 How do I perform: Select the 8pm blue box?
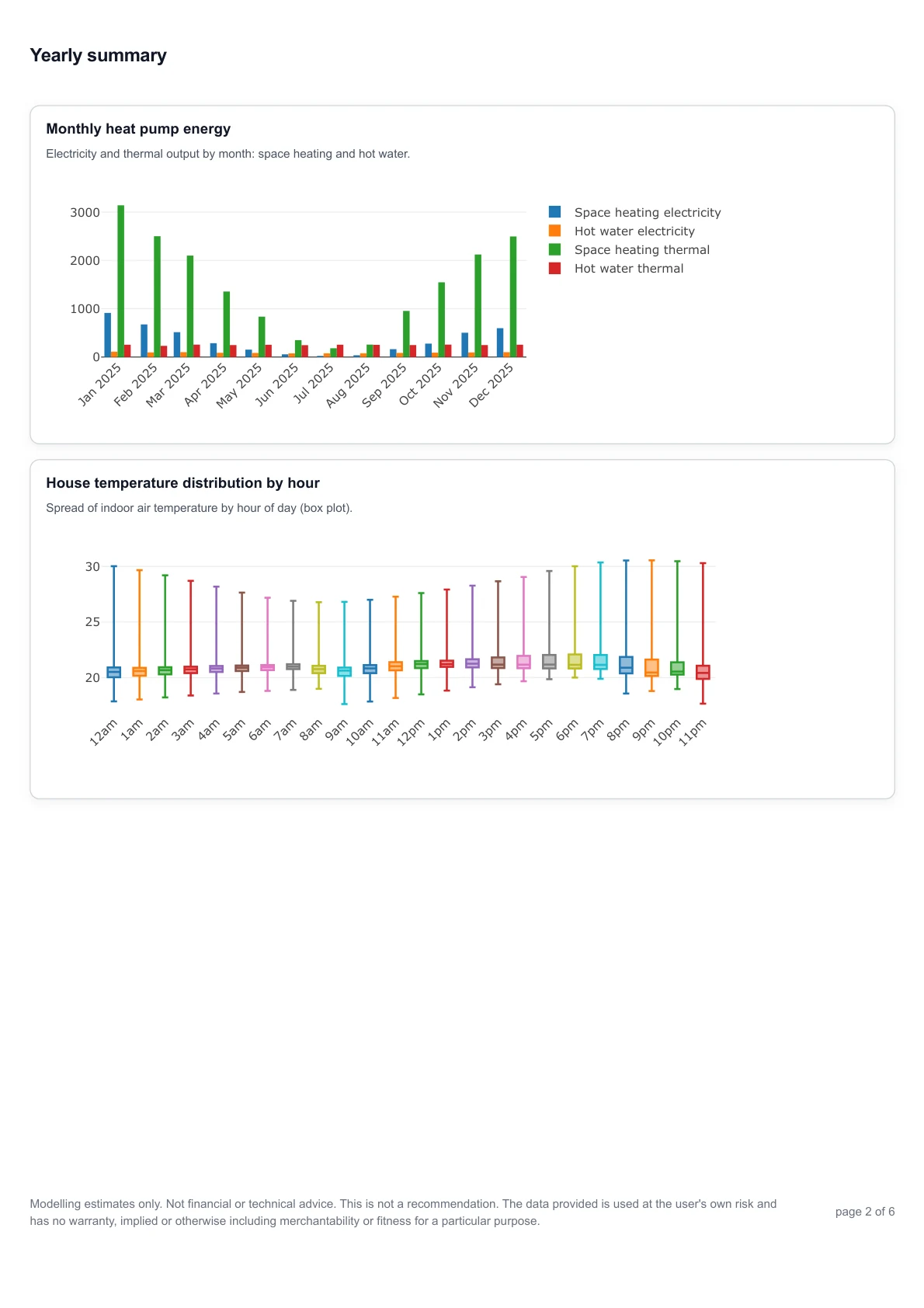click(x=627, y=665)
